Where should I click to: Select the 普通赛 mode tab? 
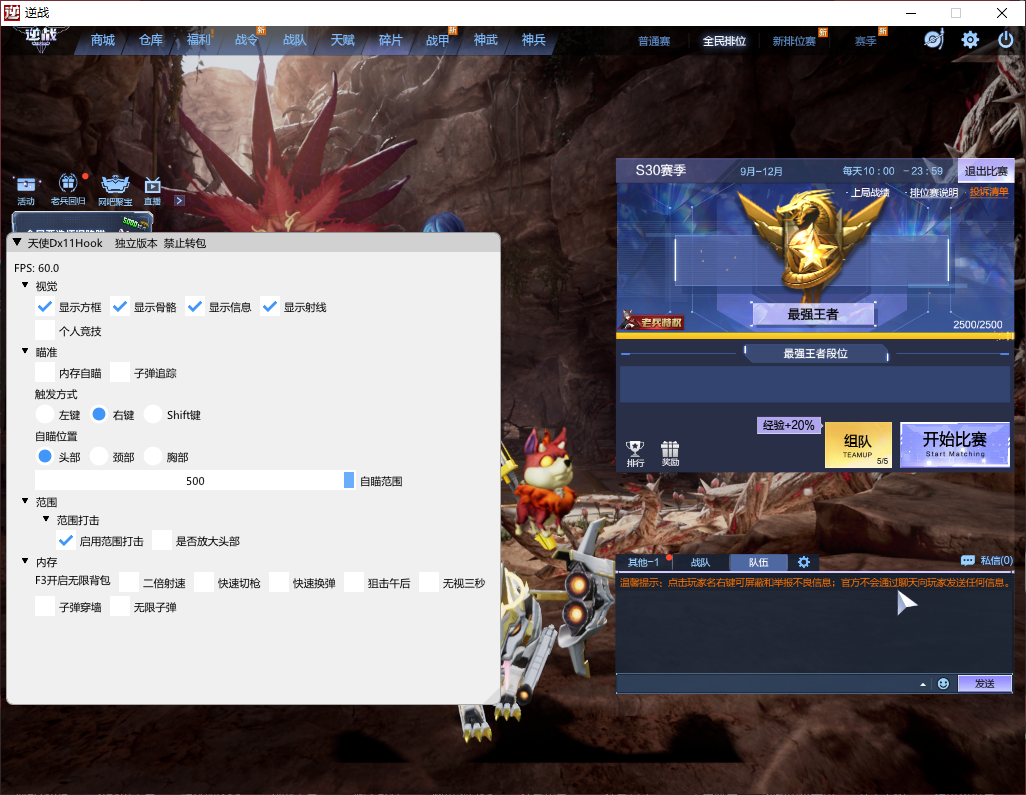click(654, 42)
